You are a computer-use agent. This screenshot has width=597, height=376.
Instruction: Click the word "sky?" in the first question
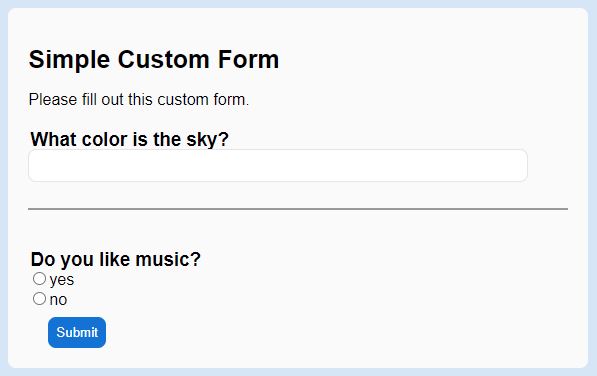[x=208, y=140]
